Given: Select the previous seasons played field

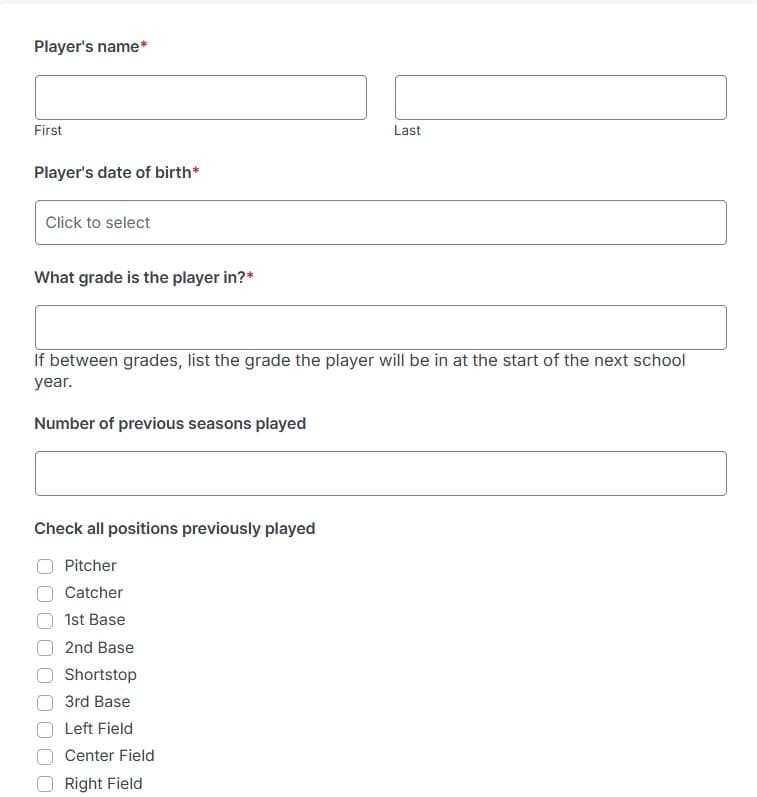Looking at the screenshot, I should click(x=381, y=473).
